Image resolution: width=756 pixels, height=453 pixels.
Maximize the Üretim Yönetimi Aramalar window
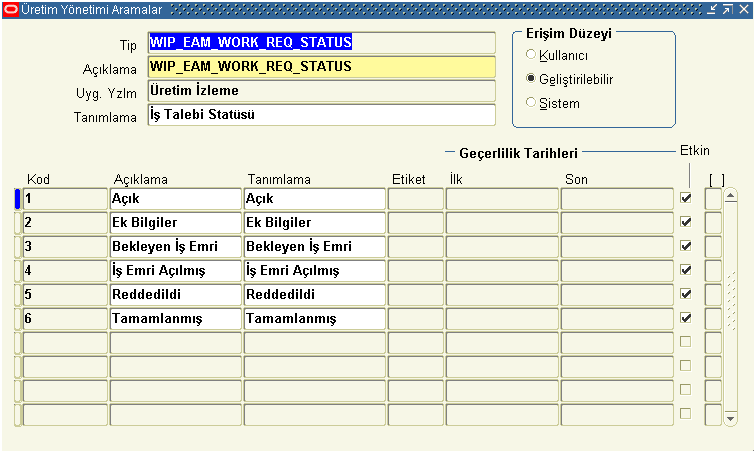pos(728,9)
